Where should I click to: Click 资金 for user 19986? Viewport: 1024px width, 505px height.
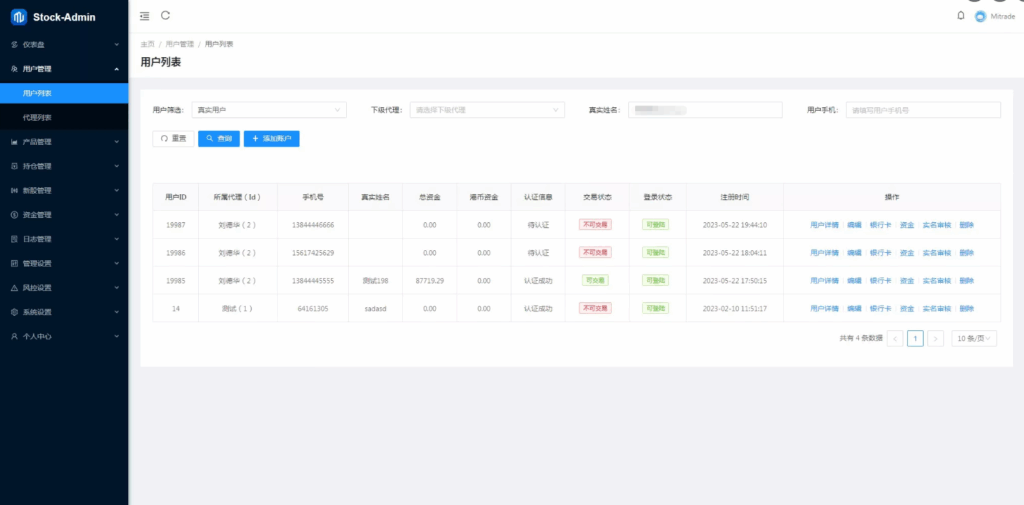(907, 253)
